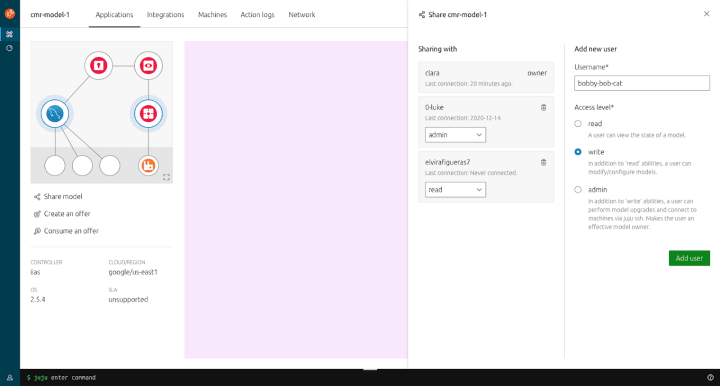The height and width of the screenshot is (386, 720).
Task: Open the help icon in the command bar
Action: pyautogui.click(x=710, y=377)
